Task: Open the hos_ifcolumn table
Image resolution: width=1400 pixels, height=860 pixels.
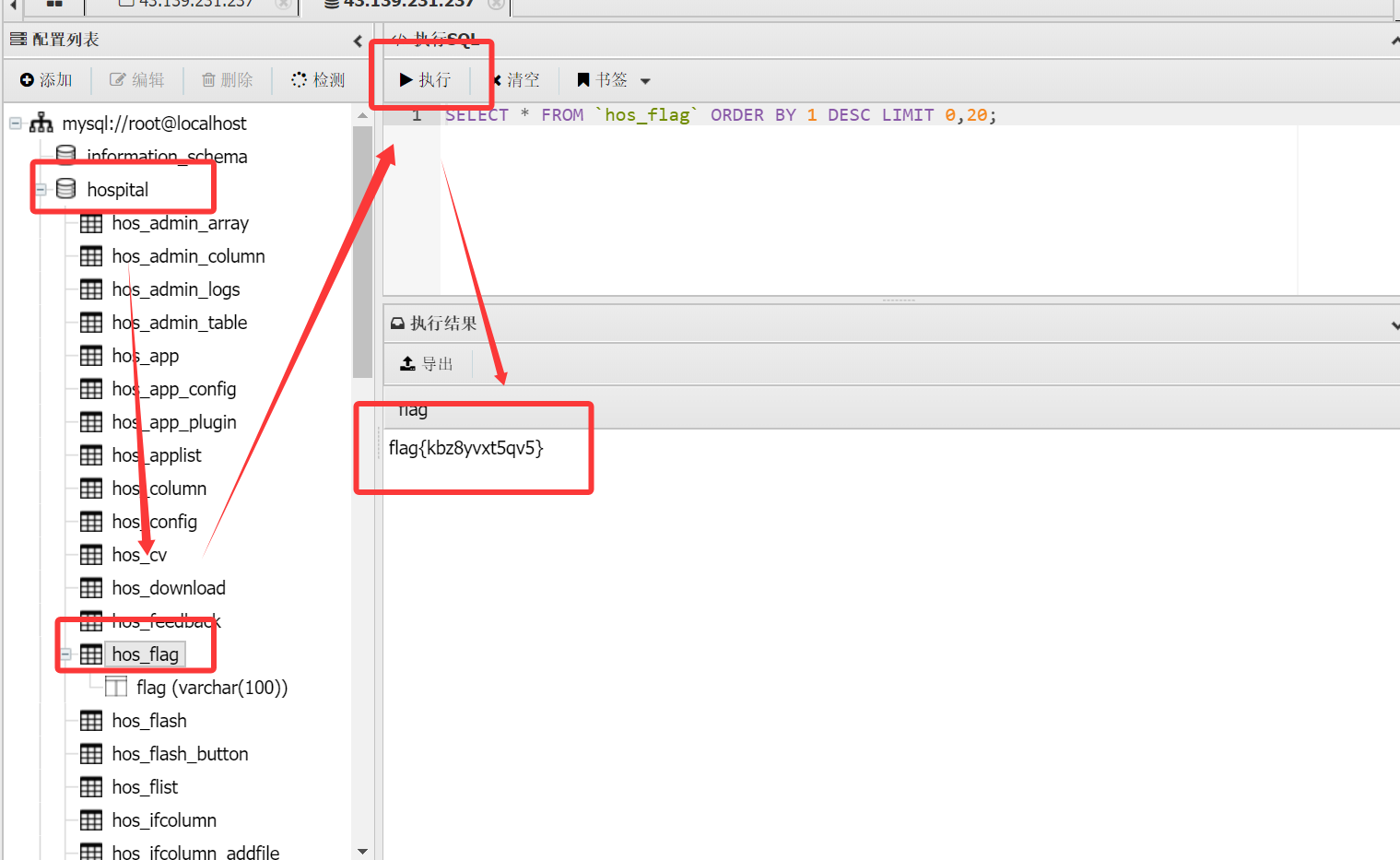Action: tap(164, 820)
